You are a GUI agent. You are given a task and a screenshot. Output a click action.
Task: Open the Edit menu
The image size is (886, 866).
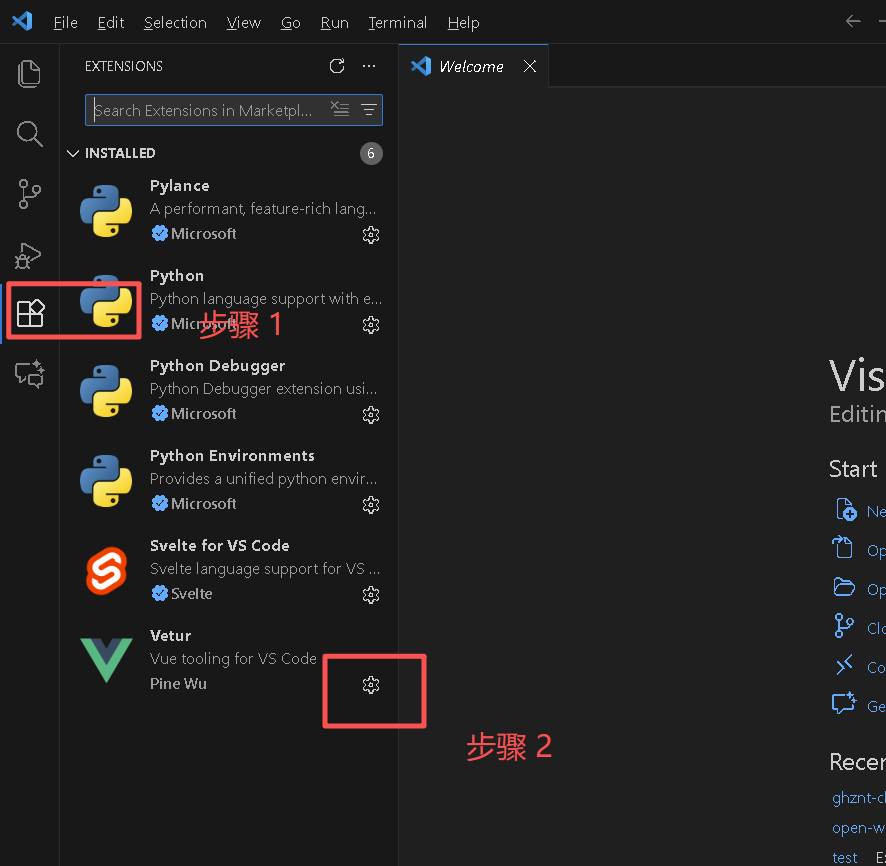click(111, 23)
